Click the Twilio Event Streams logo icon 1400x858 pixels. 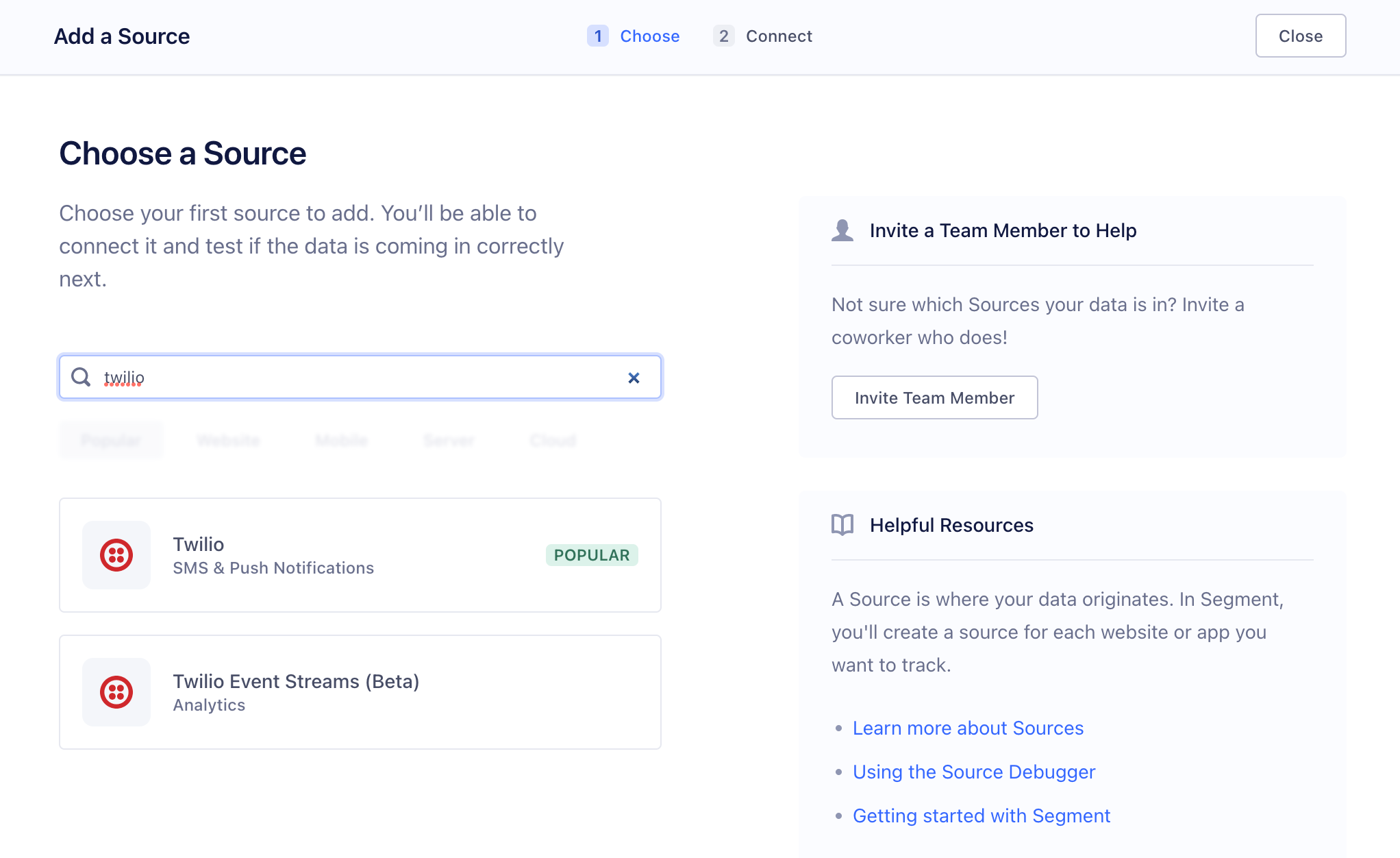(x=116, y=692)
